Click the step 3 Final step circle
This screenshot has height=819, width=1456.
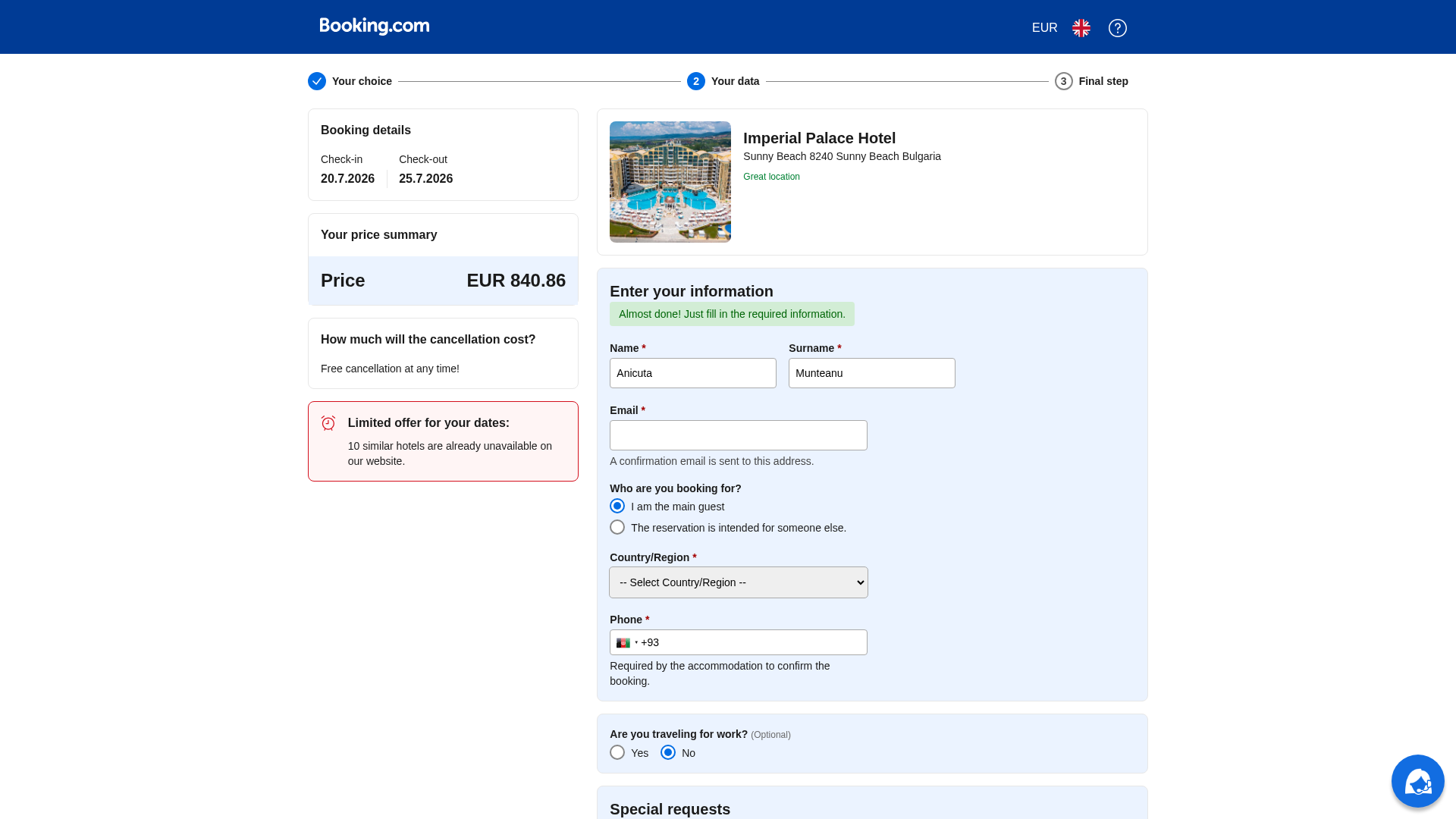tap(1064, 81)
